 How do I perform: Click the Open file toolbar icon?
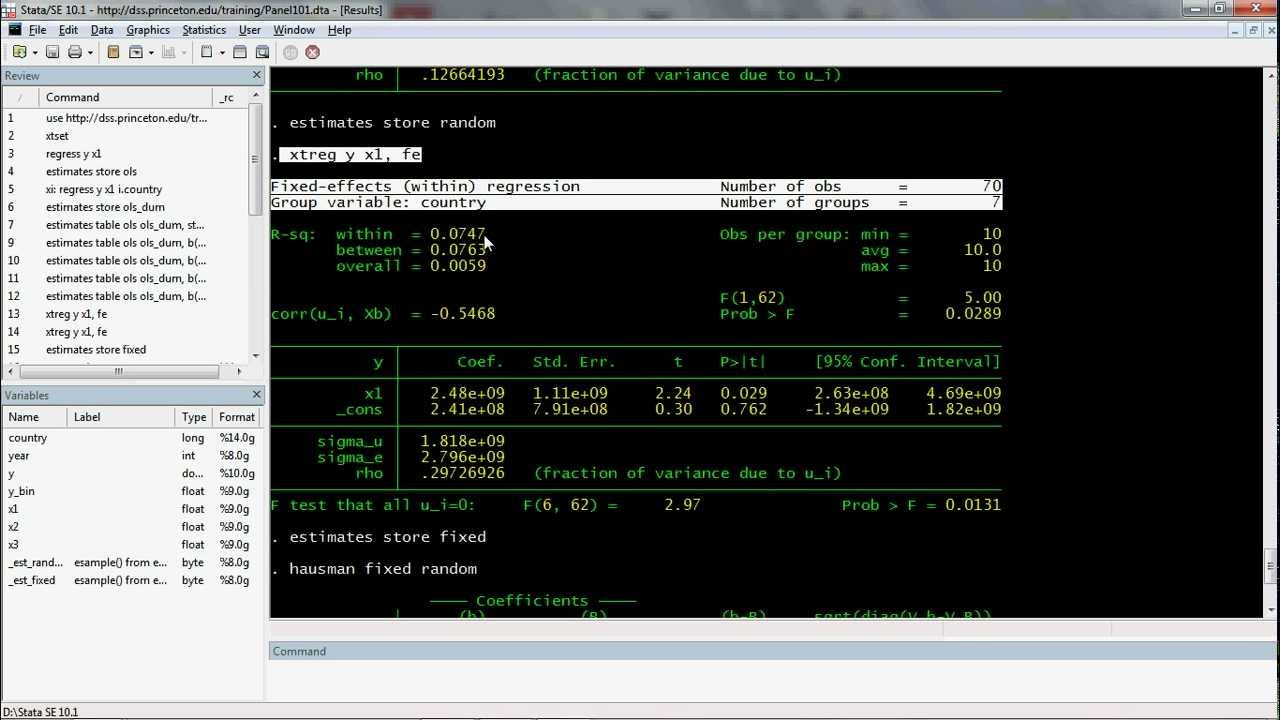(x=19, y=52)
